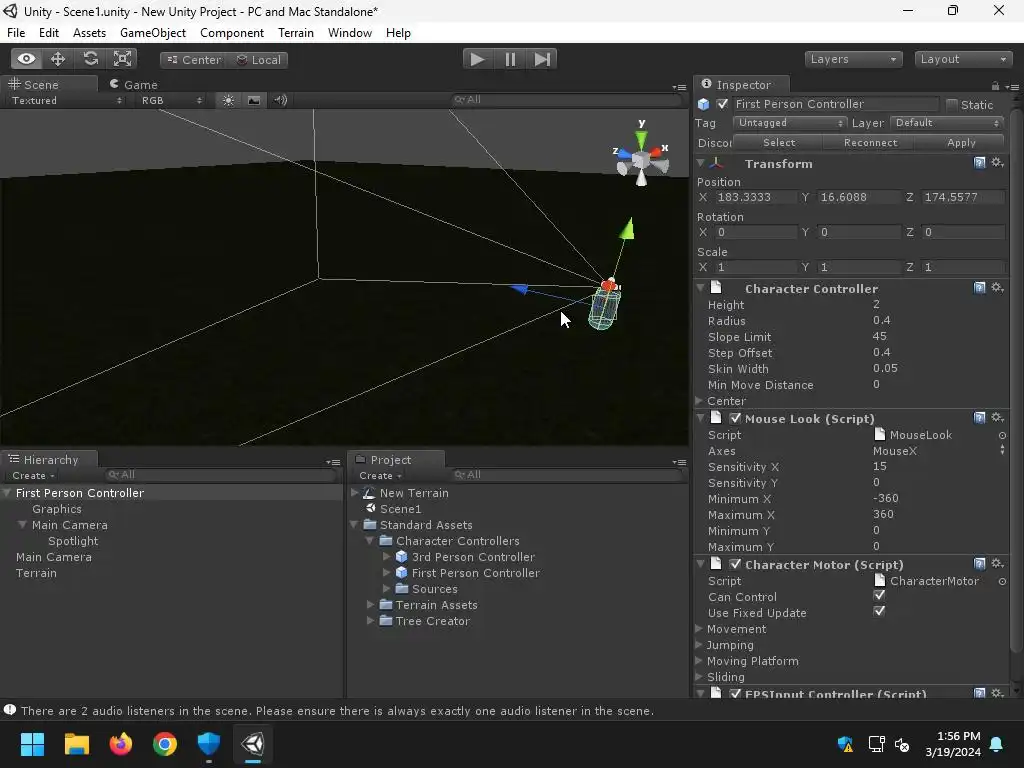Toggle Inspector lock icon
This screenshot has width=1024, height=768.
click(x=995, y=86)
